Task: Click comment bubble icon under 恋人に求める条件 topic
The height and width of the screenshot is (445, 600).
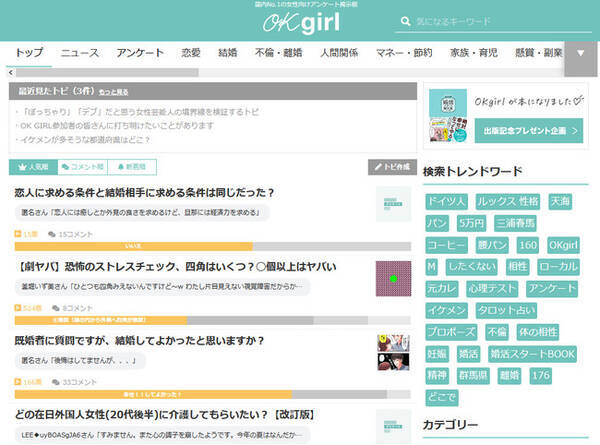Action: tap(53, 233)
